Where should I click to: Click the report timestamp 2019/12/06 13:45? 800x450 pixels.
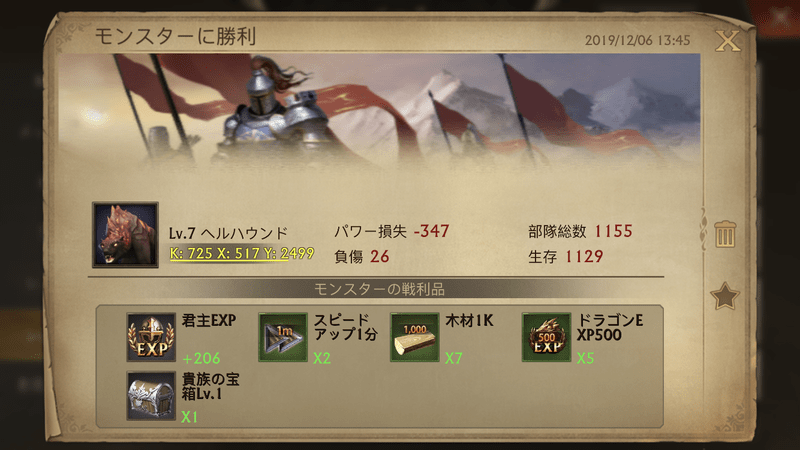click(637, 40)
